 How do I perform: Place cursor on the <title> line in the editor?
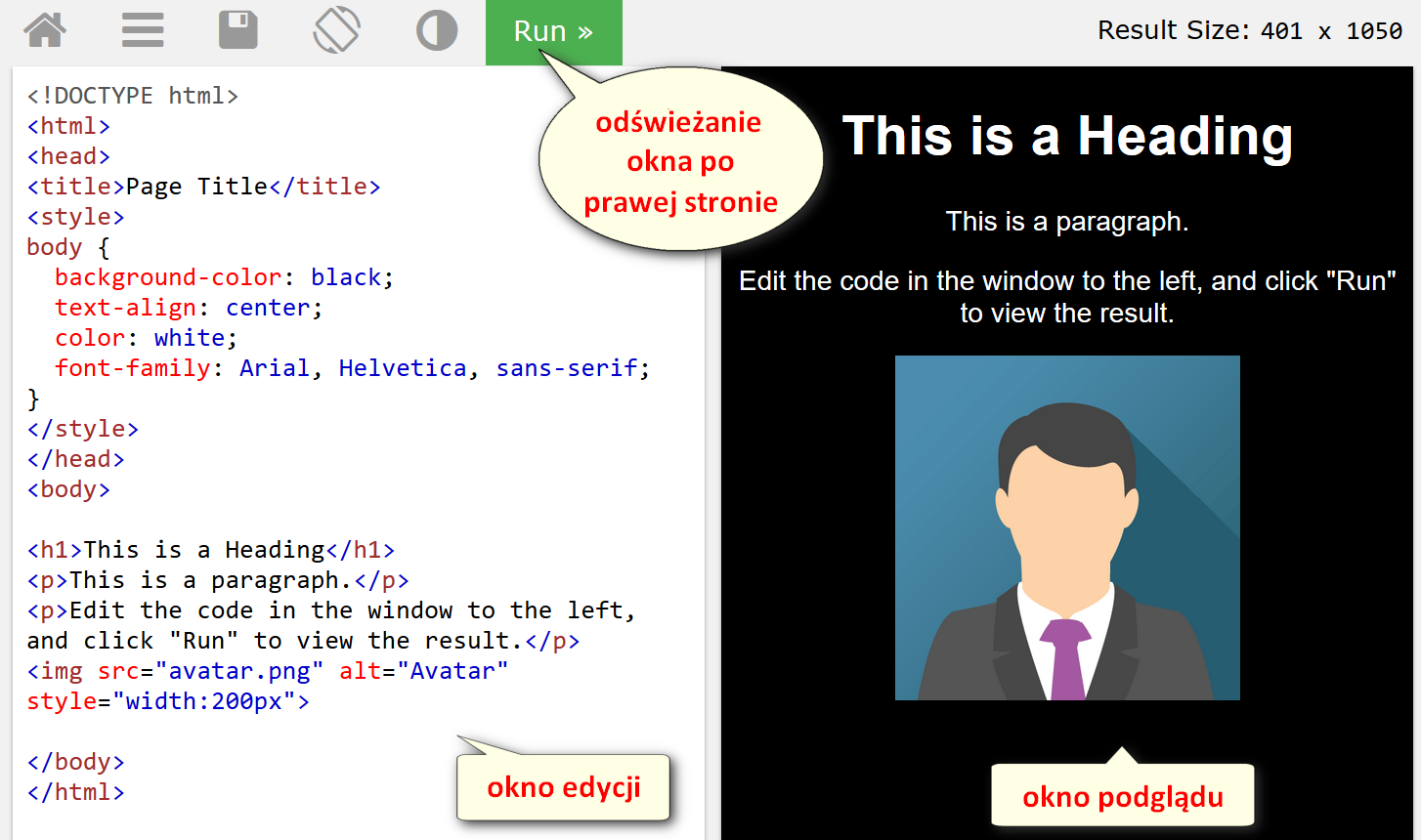point(203,186)
